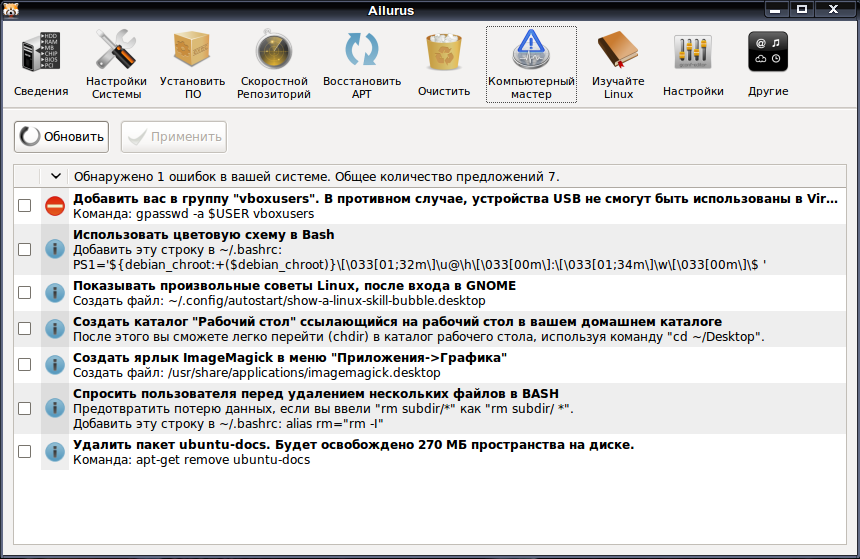This screenshot has height=559, width=860.
Task: Check the rm confirmation alias suggestion
Action: 24,408
